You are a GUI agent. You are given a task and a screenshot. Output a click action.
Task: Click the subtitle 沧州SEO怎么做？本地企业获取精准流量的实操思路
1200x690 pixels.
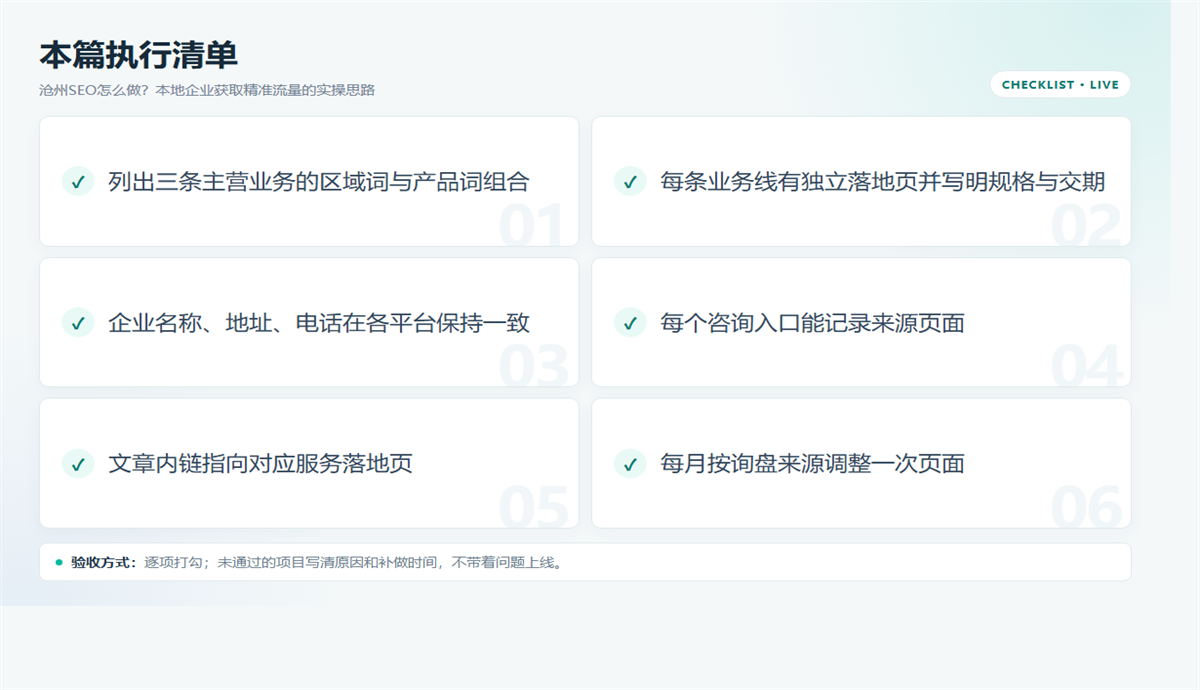[207, 90]
